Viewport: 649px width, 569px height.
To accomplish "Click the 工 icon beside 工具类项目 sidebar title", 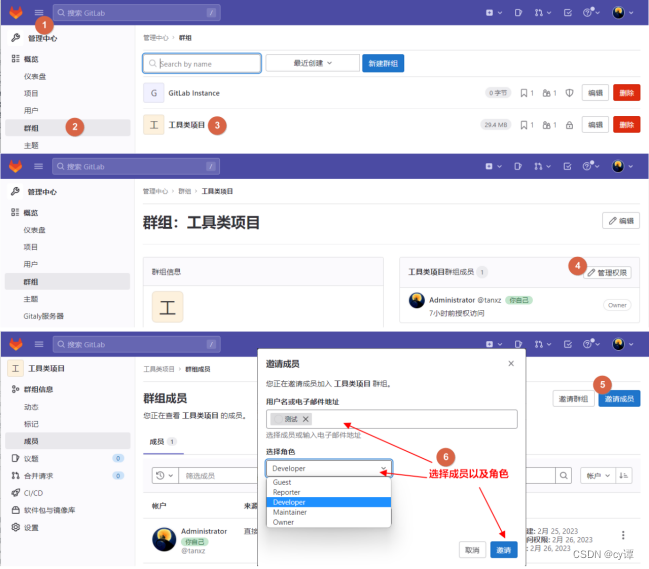I will click(x=15, y=368).
